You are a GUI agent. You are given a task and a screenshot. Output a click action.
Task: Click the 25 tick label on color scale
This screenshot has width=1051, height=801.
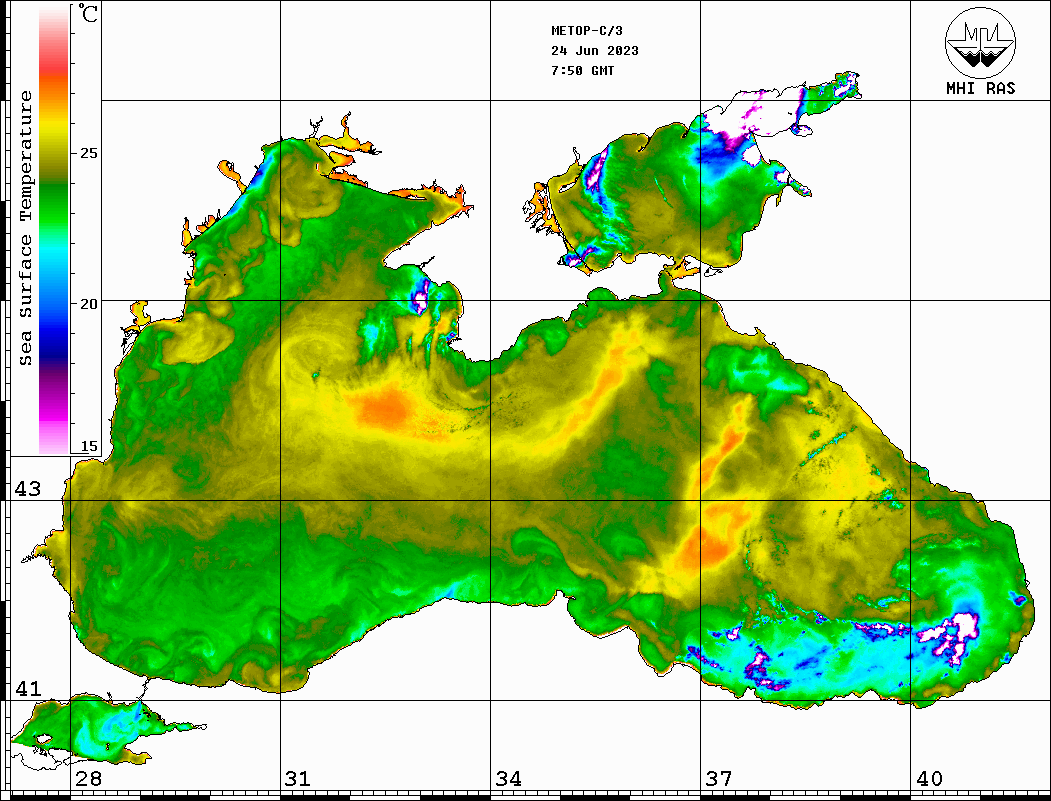pyautogui.click(x=88, y=153)
